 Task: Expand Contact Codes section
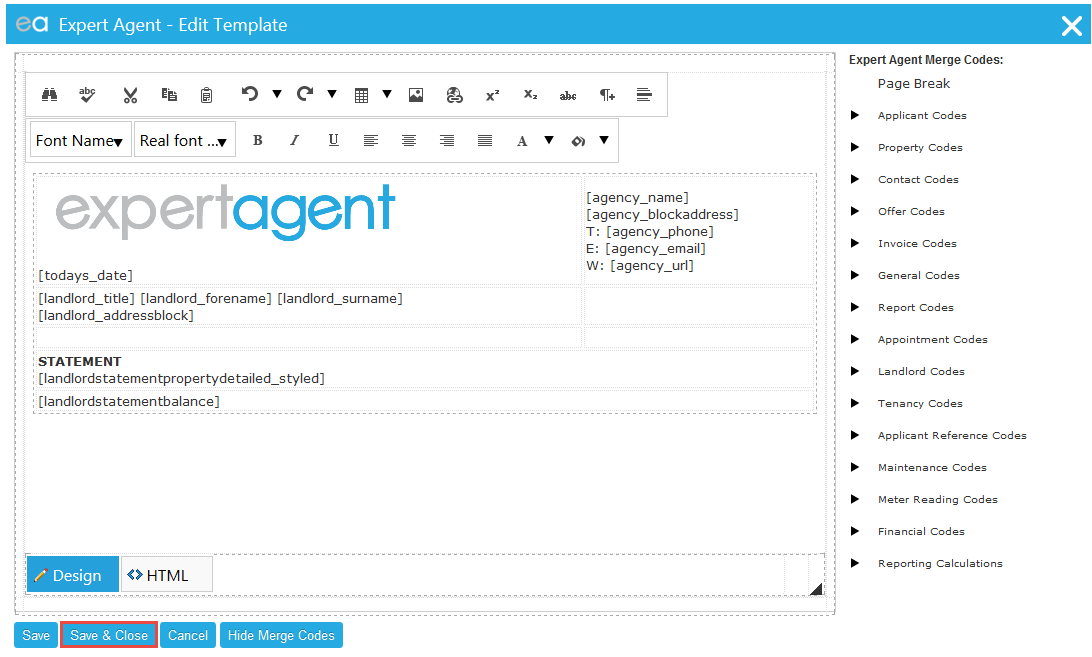(x=855, y=179)
